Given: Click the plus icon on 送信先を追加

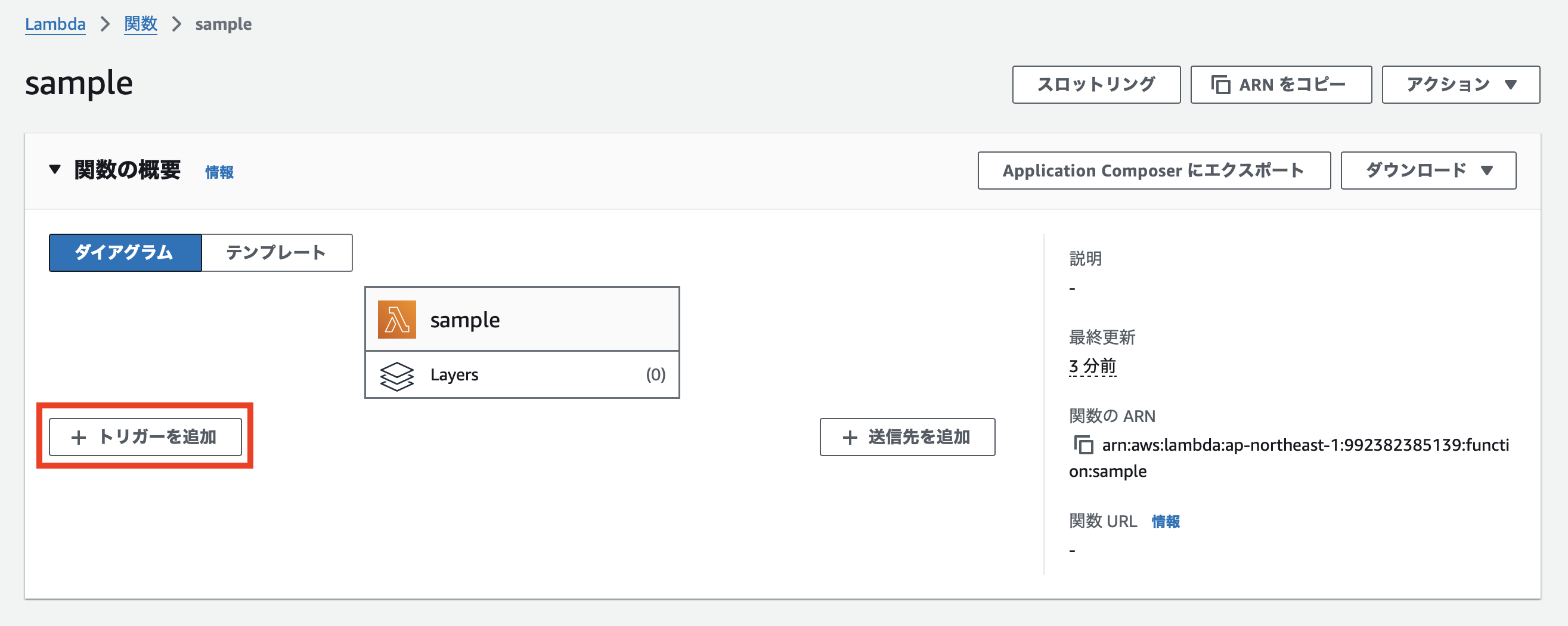Looking at the screenshot, I should pos(850,437).
